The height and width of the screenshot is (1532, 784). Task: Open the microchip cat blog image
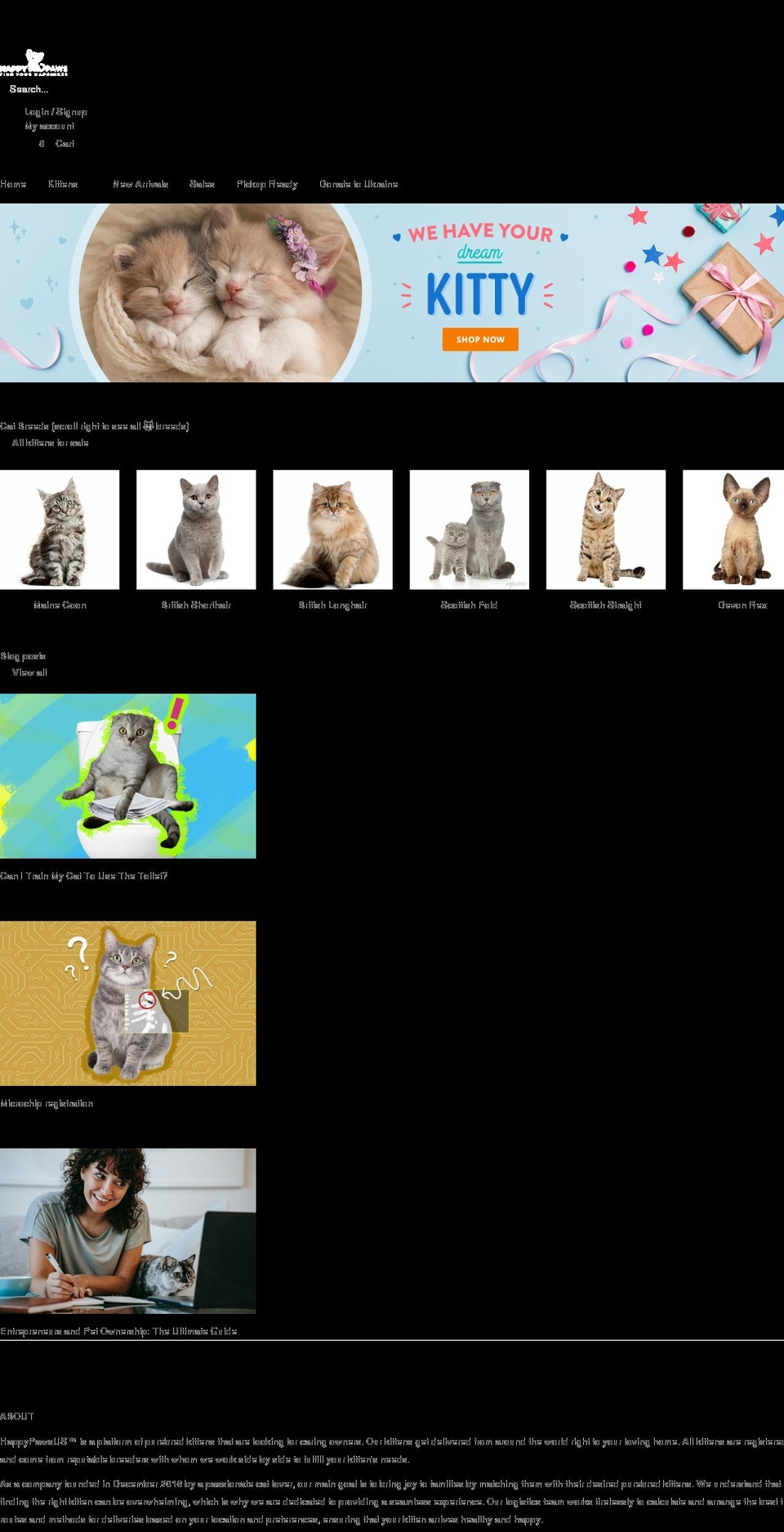127,1003
